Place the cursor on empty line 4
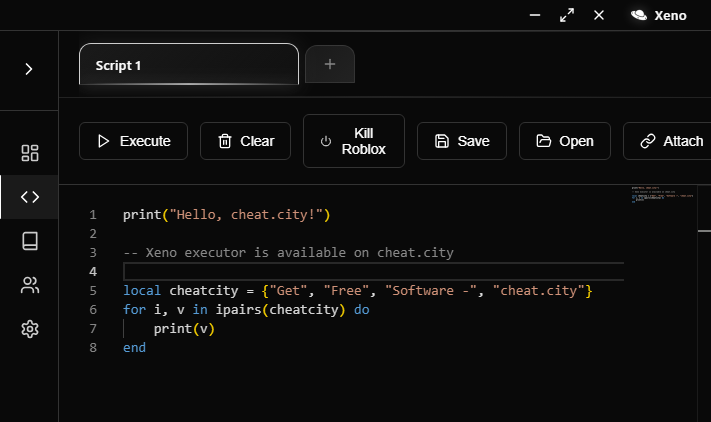This screenshot has height=422, width=711. [x=372, y=272]
